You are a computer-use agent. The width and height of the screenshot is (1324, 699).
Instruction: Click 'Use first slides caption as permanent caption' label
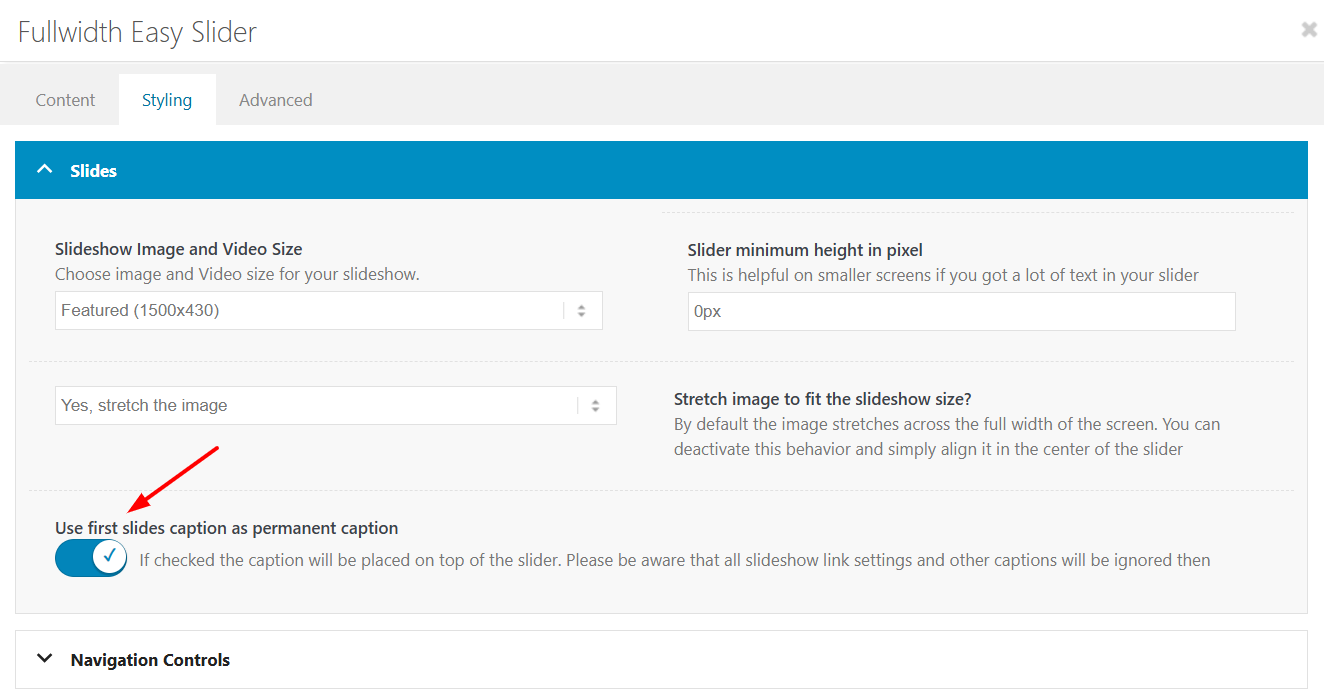(226, 528)
